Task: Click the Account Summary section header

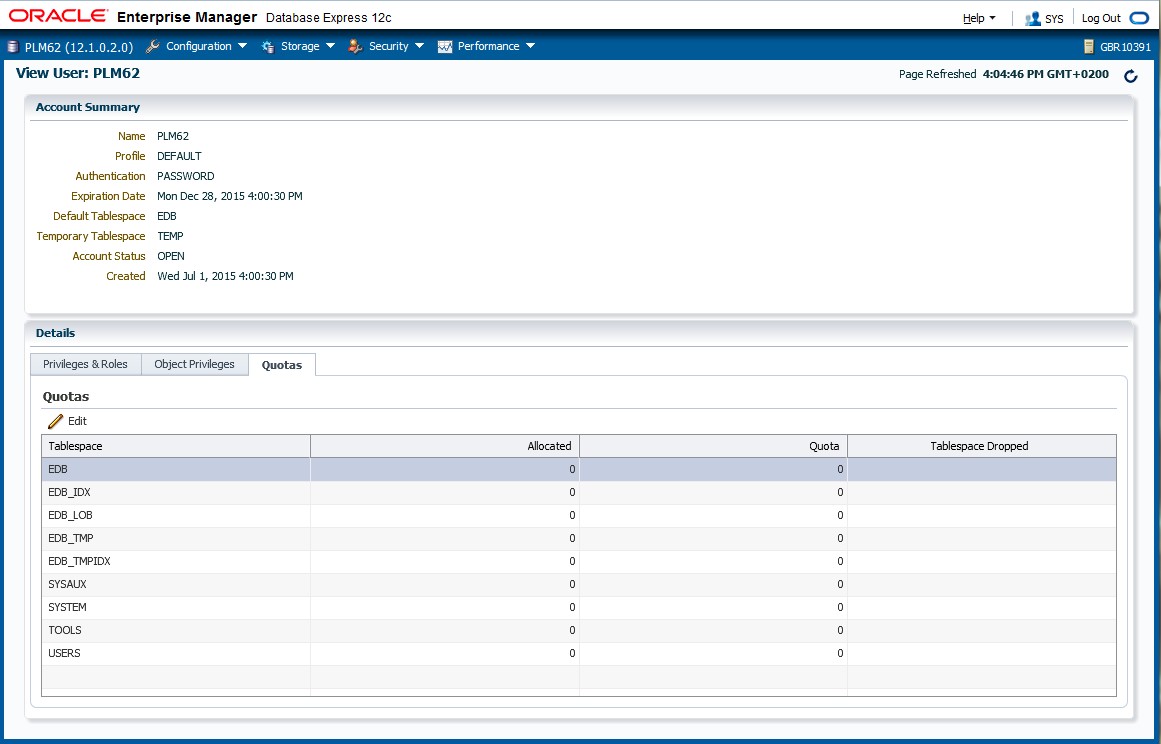Action: [87, 107]
